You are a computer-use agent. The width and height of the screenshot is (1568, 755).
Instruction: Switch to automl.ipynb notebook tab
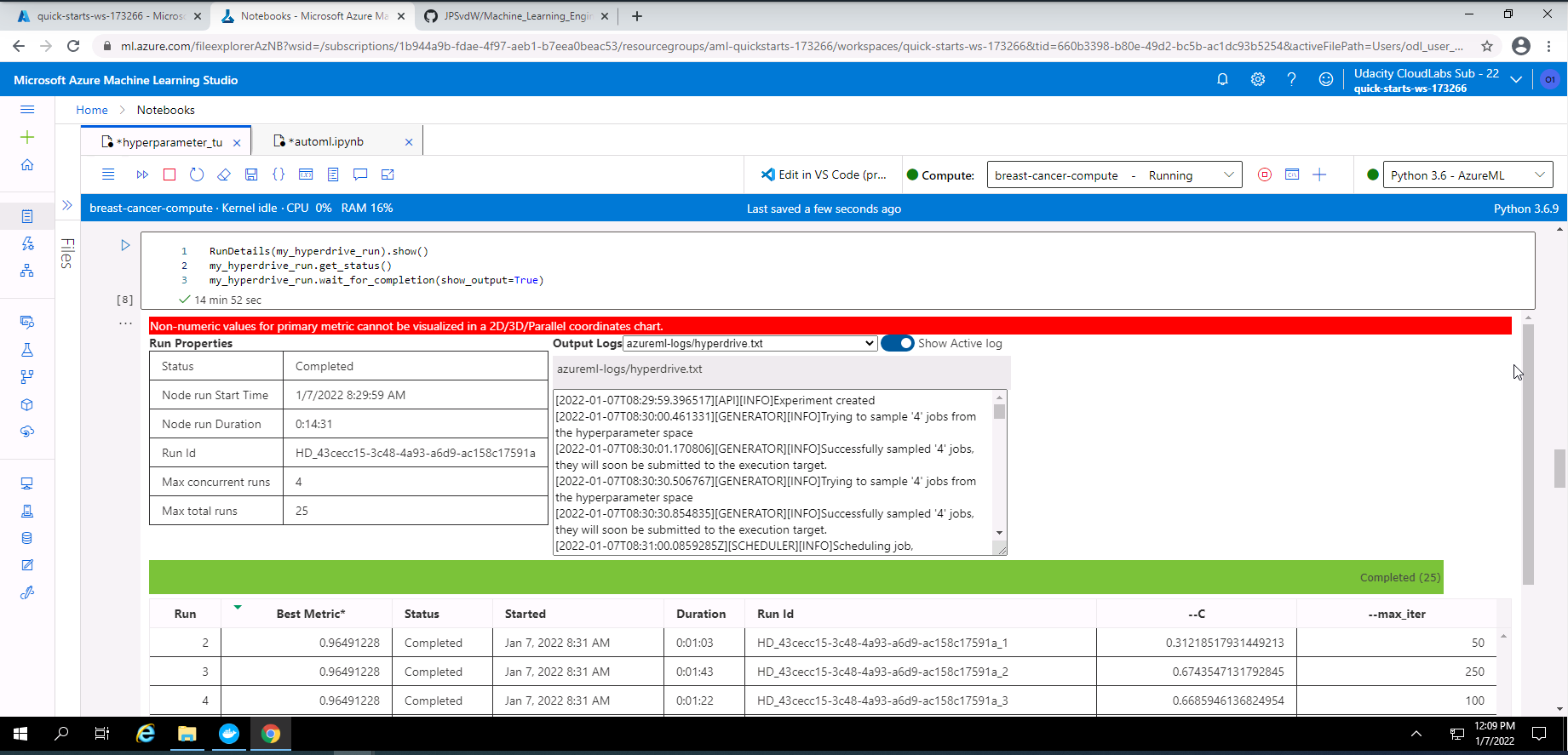tap(327, 141)
